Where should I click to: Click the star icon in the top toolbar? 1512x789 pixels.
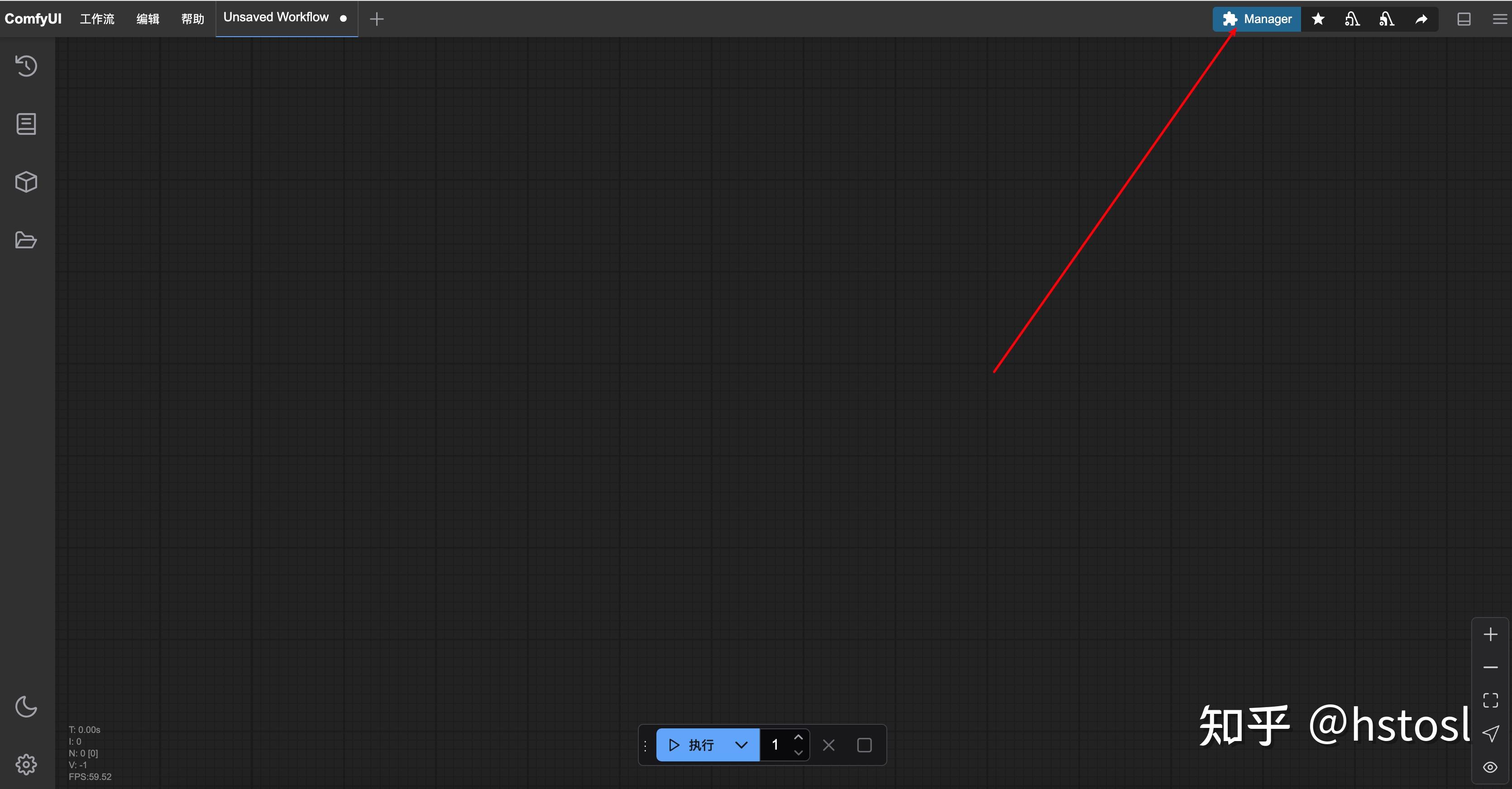1318,19
